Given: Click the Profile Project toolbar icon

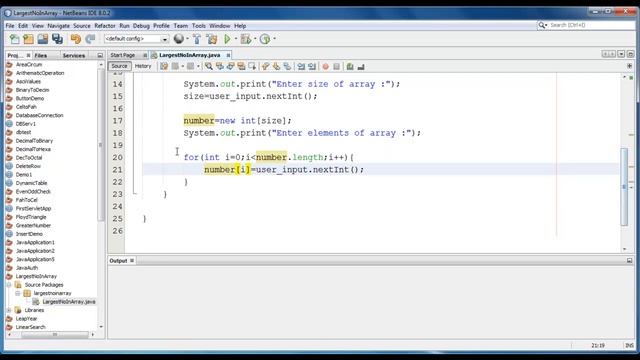Looking at the screenshot, I should pos(265,39).
